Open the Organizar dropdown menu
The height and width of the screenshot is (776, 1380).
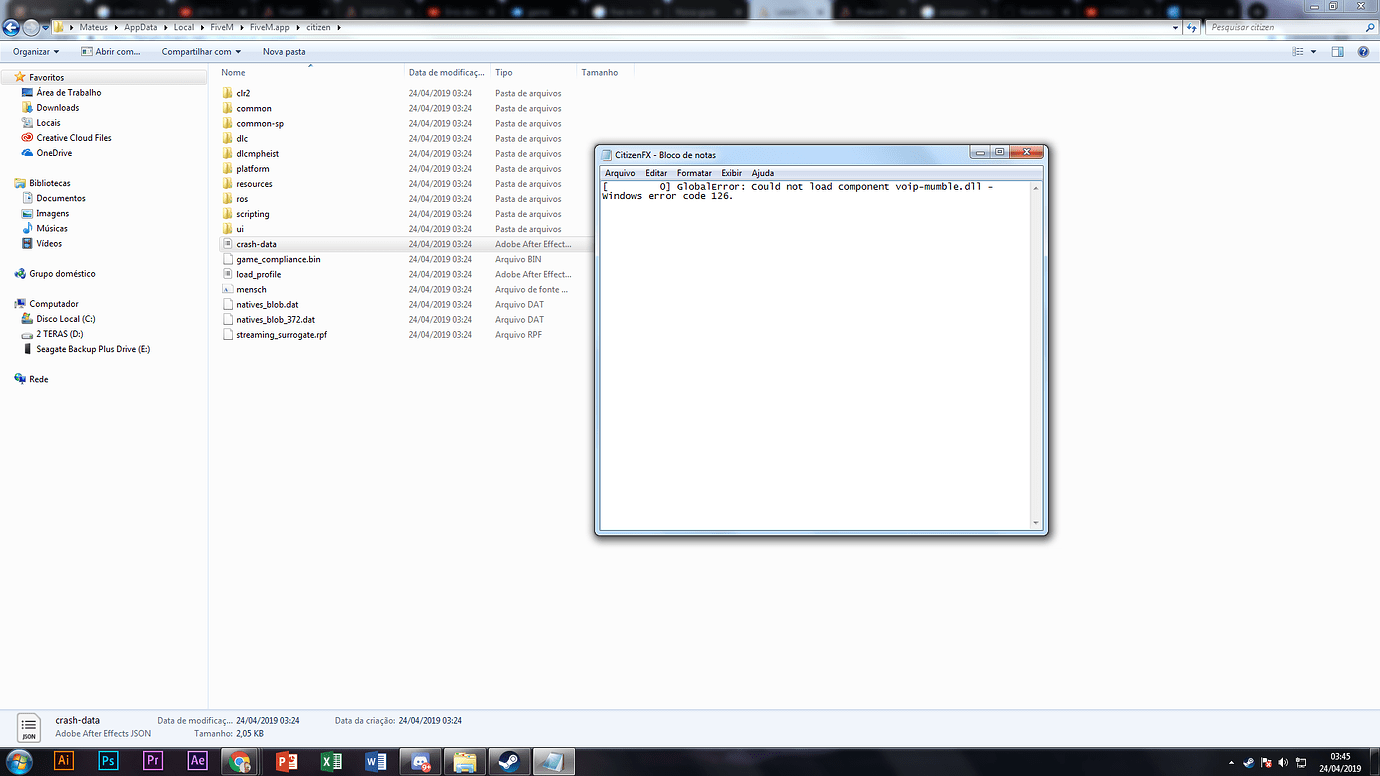(35, 51)
